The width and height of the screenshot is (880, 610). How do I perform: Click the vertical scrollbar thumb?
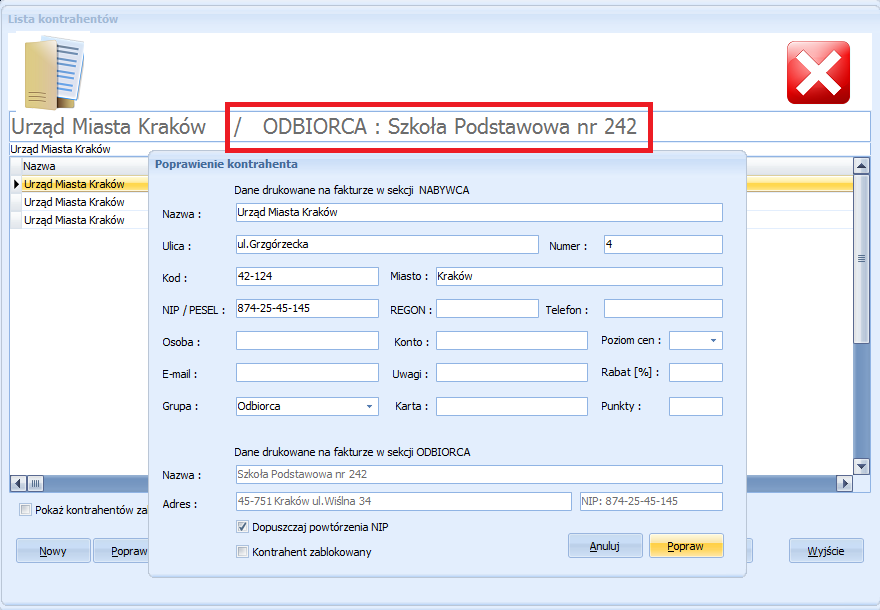(861, 259)
